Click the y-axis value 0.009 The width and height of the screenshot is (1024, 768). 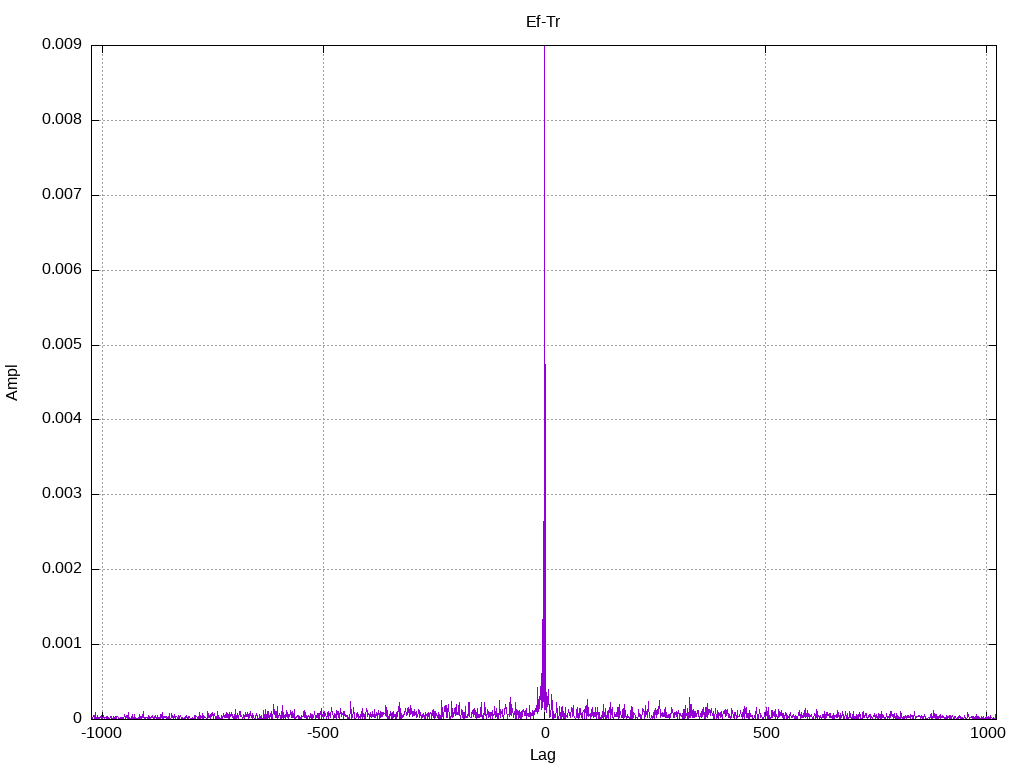tap(62, 44)
